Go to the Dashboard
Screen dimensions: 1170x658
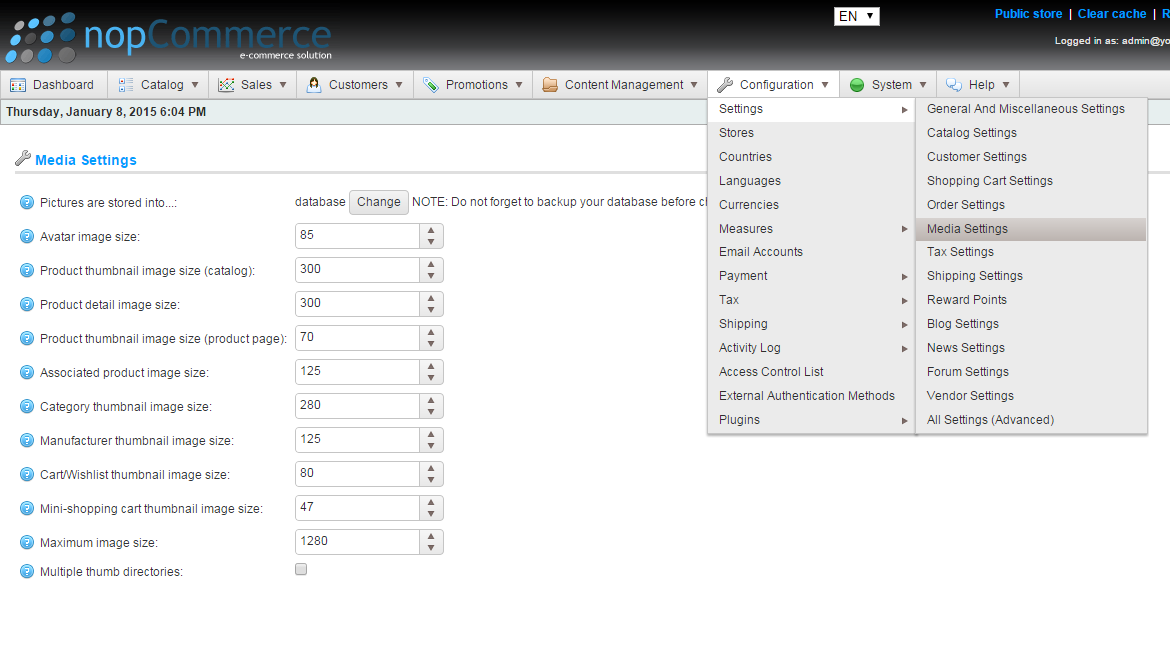tap(52, 85)
